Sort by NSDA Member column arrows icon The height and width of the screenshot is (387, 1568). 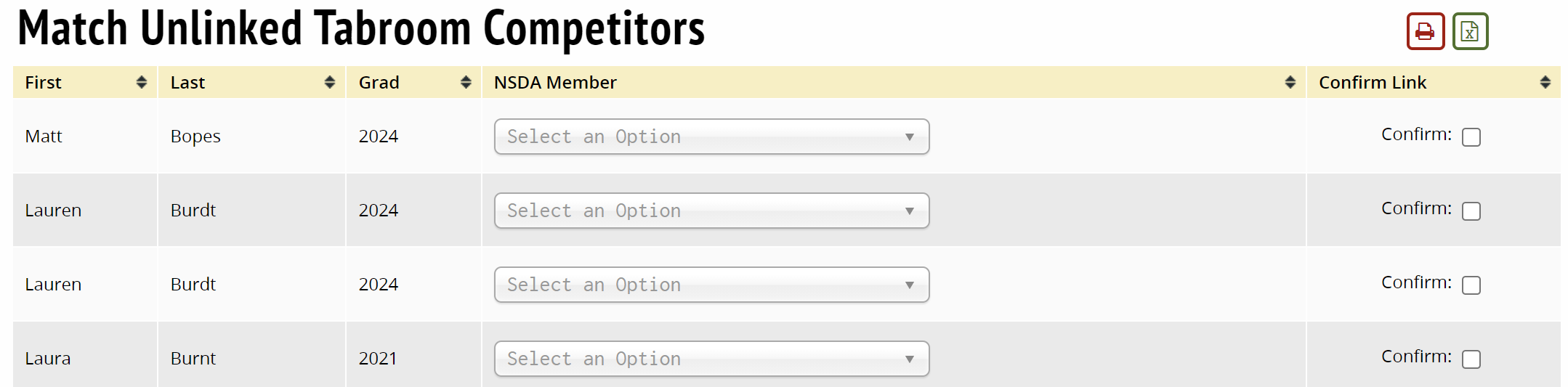coord(1290,83)
